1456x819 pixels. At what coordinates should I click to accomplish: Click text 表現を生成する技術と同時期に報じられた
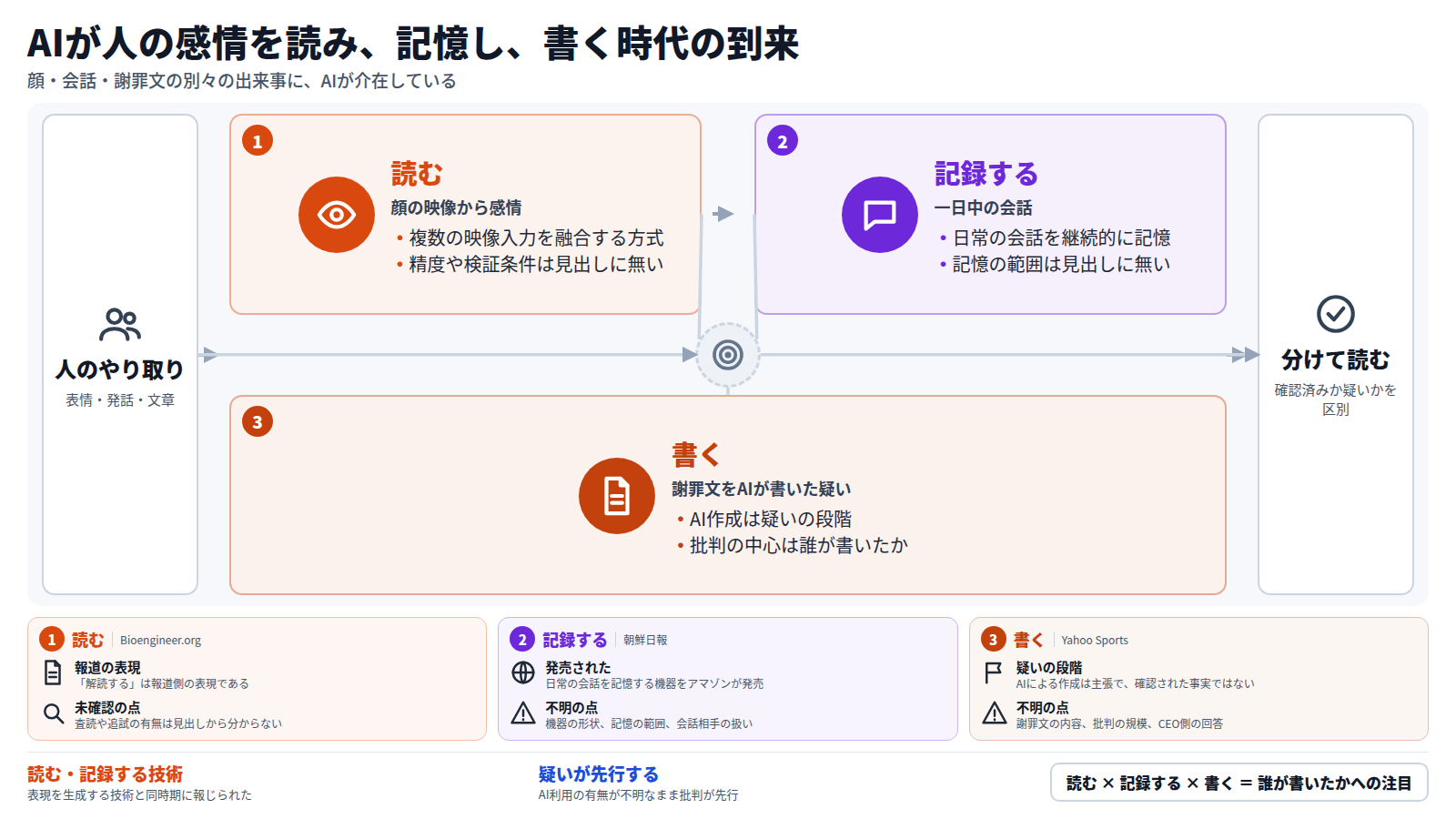139,795
